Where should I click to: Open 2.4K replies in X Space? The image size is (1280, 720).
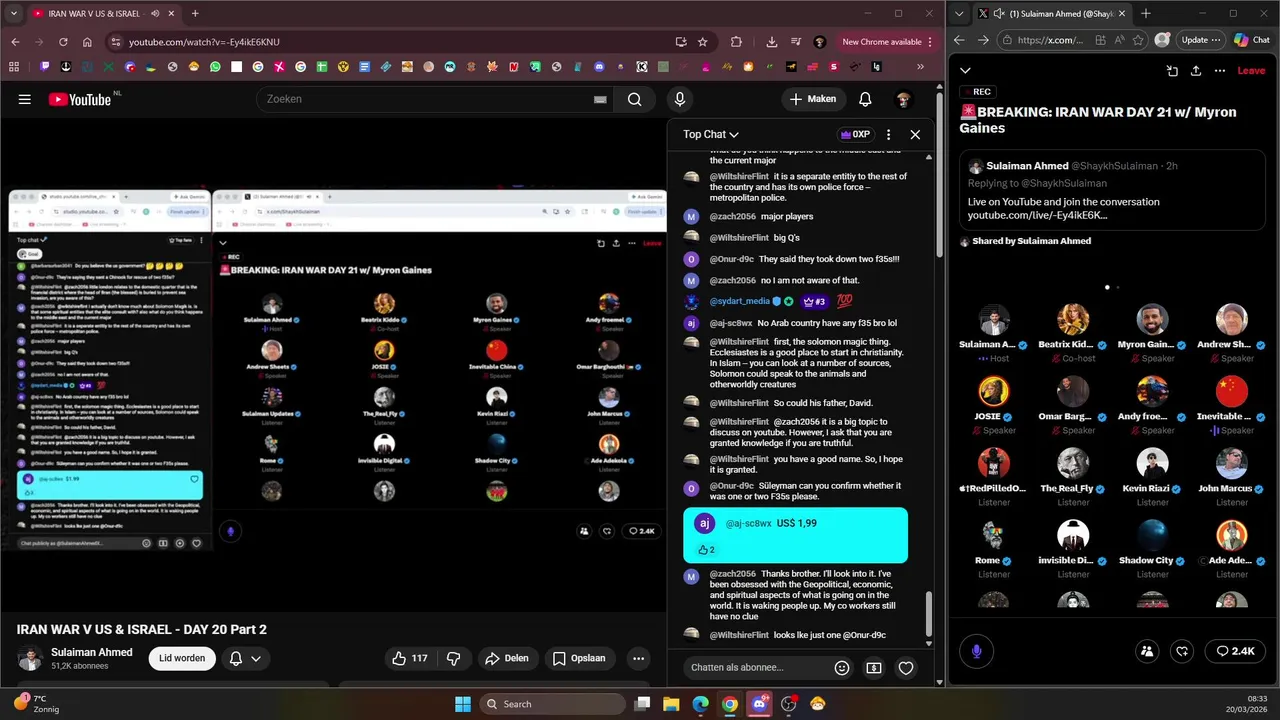[x=1235, y=651]
